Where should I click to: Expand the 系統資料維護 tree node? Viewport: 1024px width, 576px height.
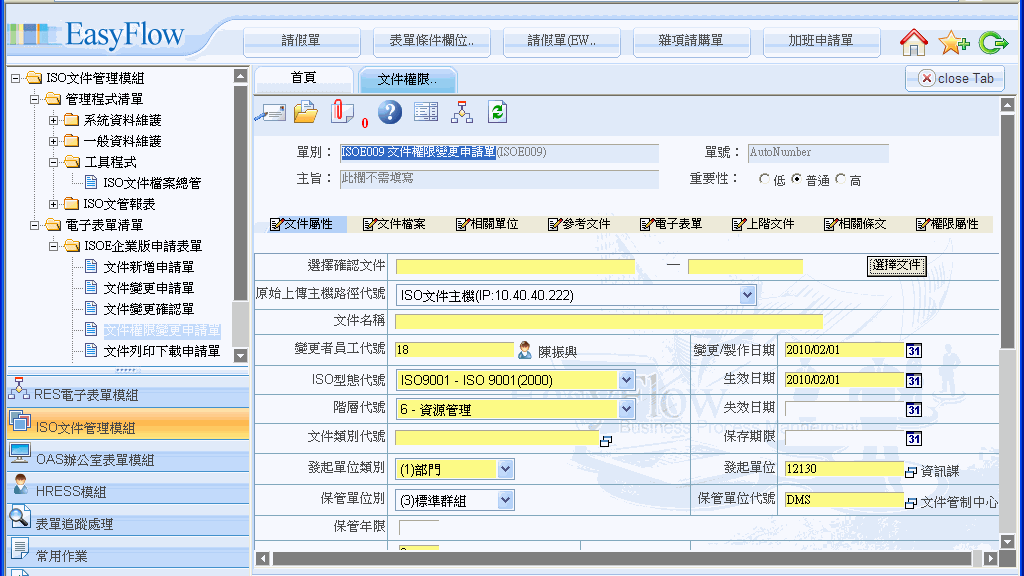tap(54, 120)
